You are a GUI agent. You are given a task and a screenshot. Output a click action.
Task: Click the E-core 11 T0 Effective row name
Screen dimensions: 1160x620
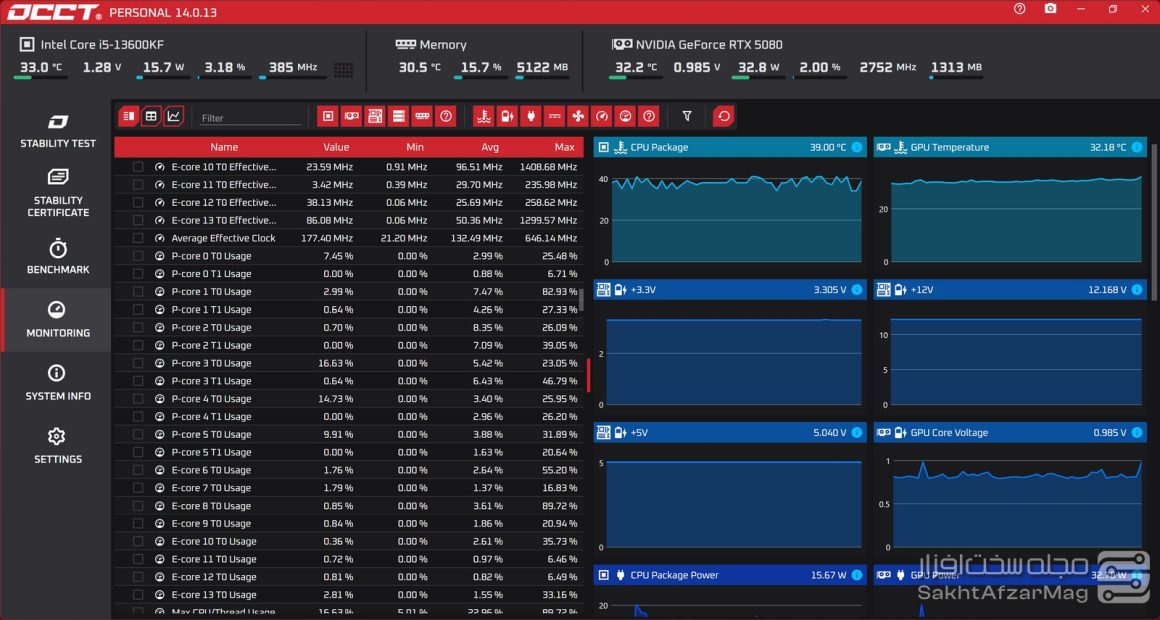point(223,184)
